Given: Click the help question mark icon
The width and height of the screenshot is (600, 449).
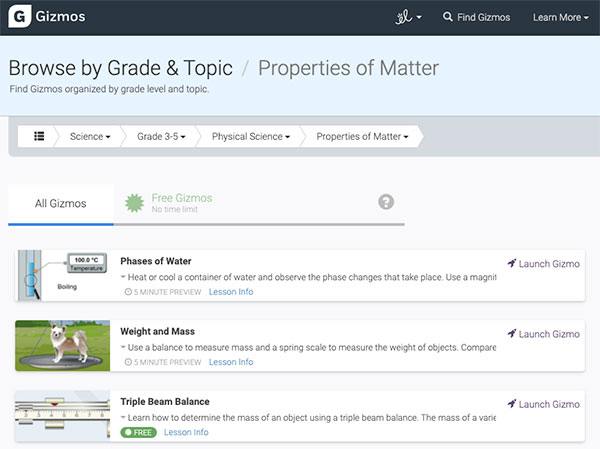Looking at the screenshot, I should tap(386, 202).
